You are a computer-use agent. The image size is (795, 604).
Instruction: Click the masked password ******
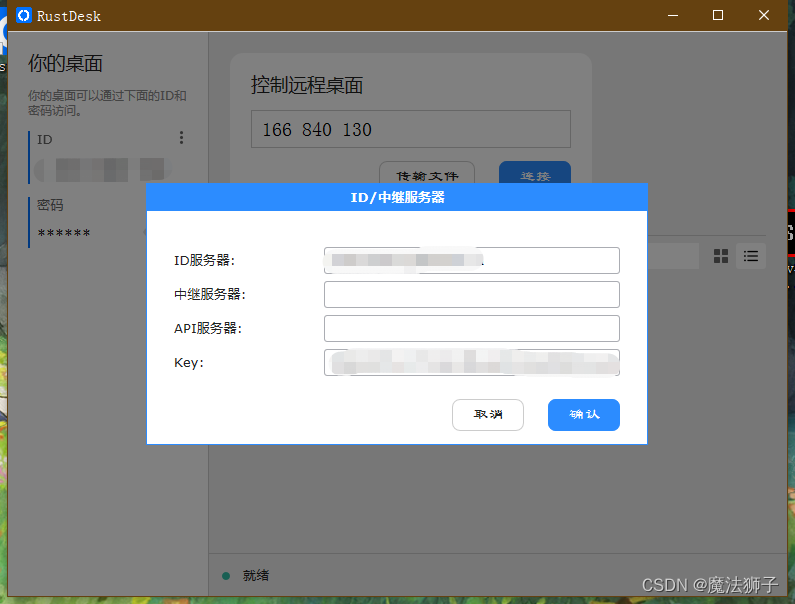[64, 234]
